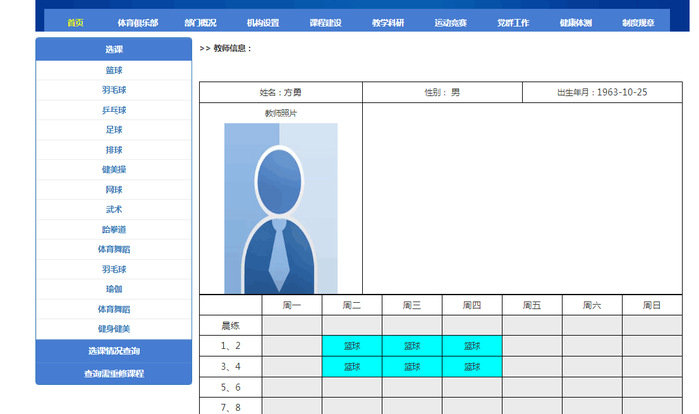The height and width of the screenshot is (414, 699).
Task: Click the teacher photo placeholder image
Action: coord(280,208)
